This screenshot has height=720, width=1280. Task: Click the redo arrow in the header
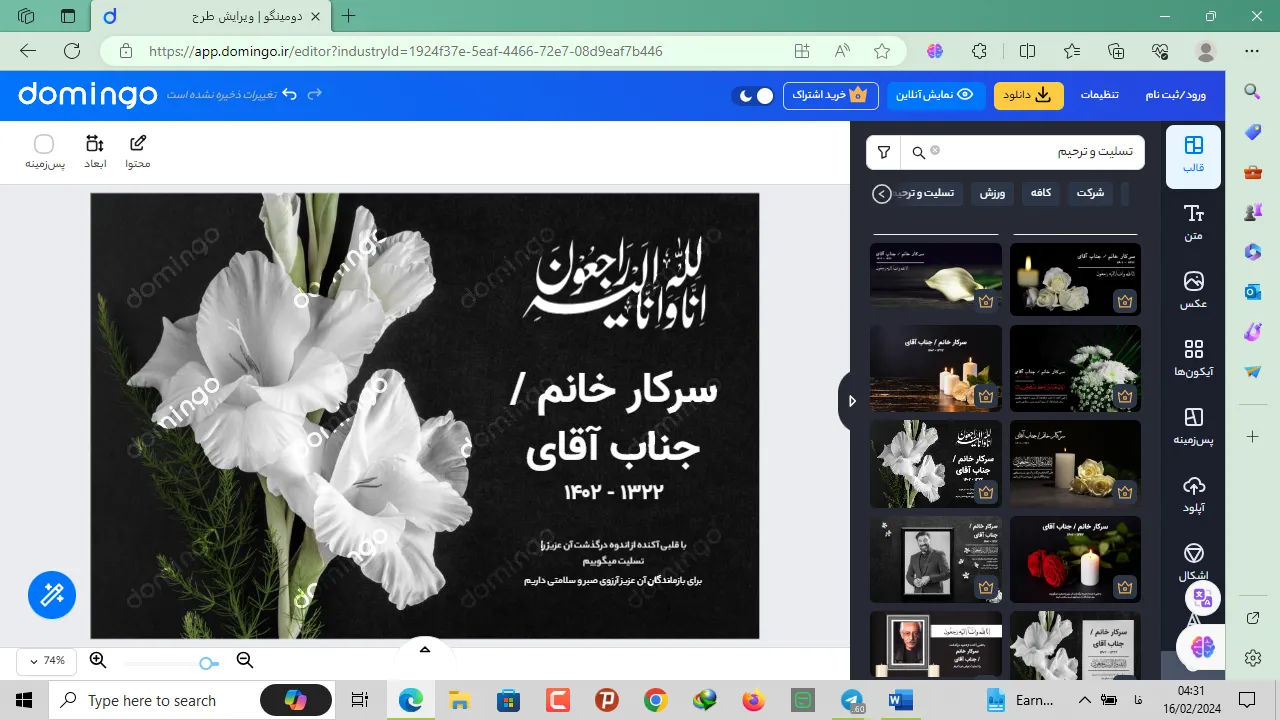coord(315,94)
